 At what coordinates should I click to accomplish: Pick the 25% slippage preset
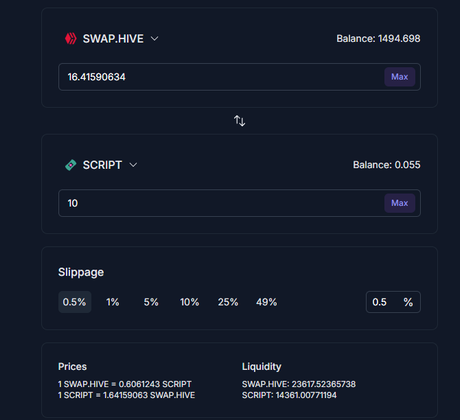pyautogui.click(x=228, y=302)
